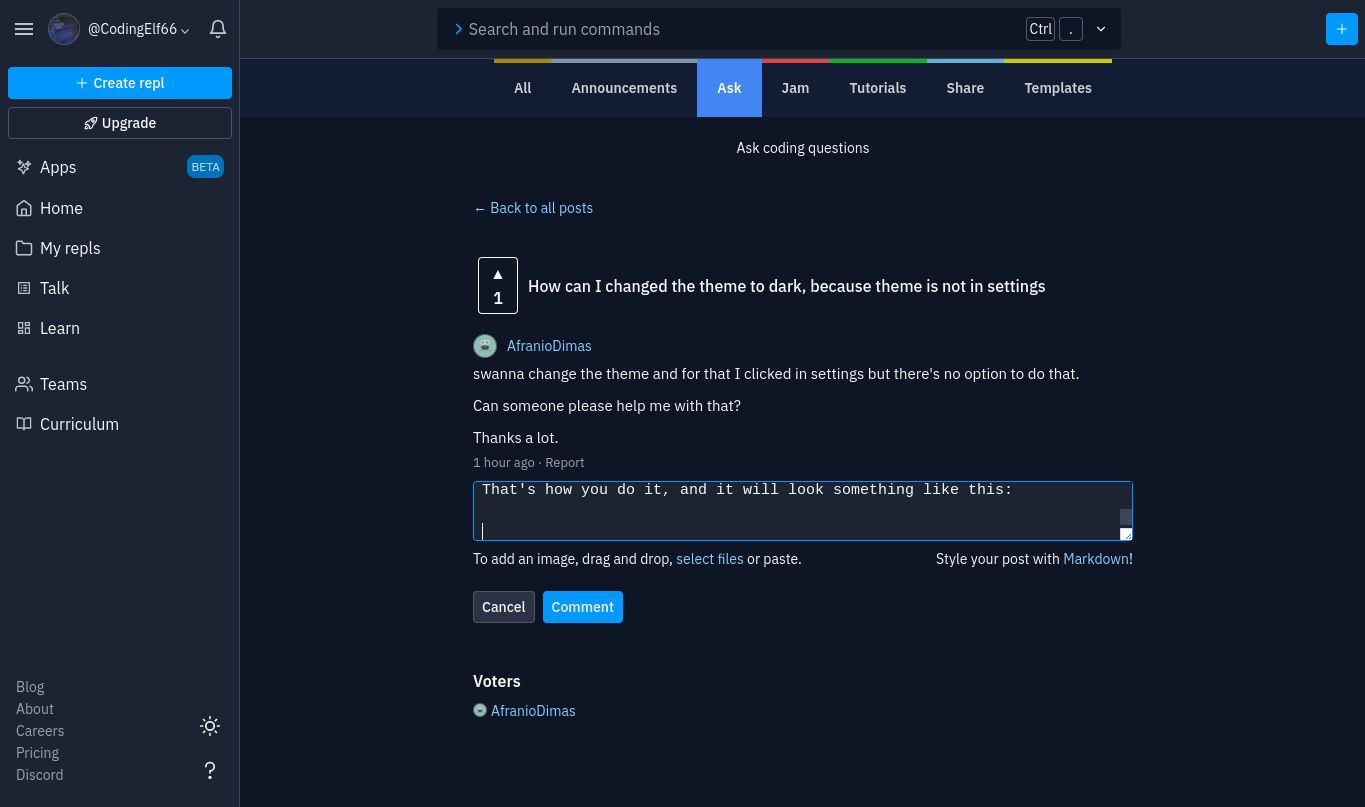Click the post title about dark theme

coord(786,286)
